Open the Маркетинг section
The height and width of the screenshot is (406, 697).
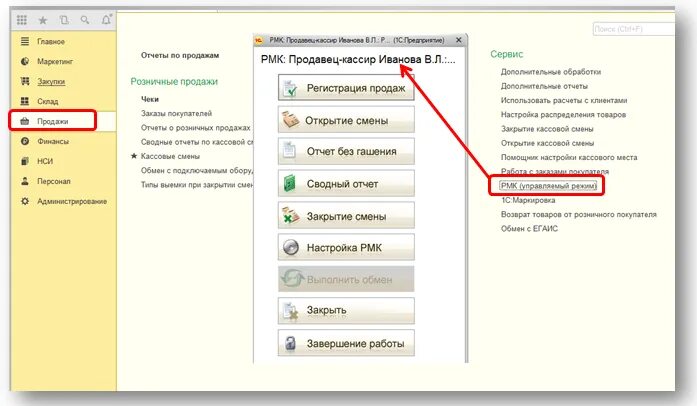tap(55, 61)
